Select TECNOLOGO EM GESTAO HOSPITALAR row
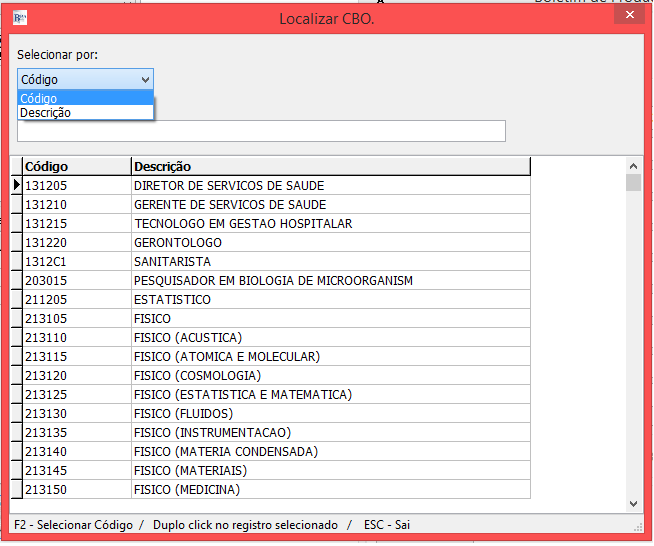 pyautogui.click(x=243, y=224)
